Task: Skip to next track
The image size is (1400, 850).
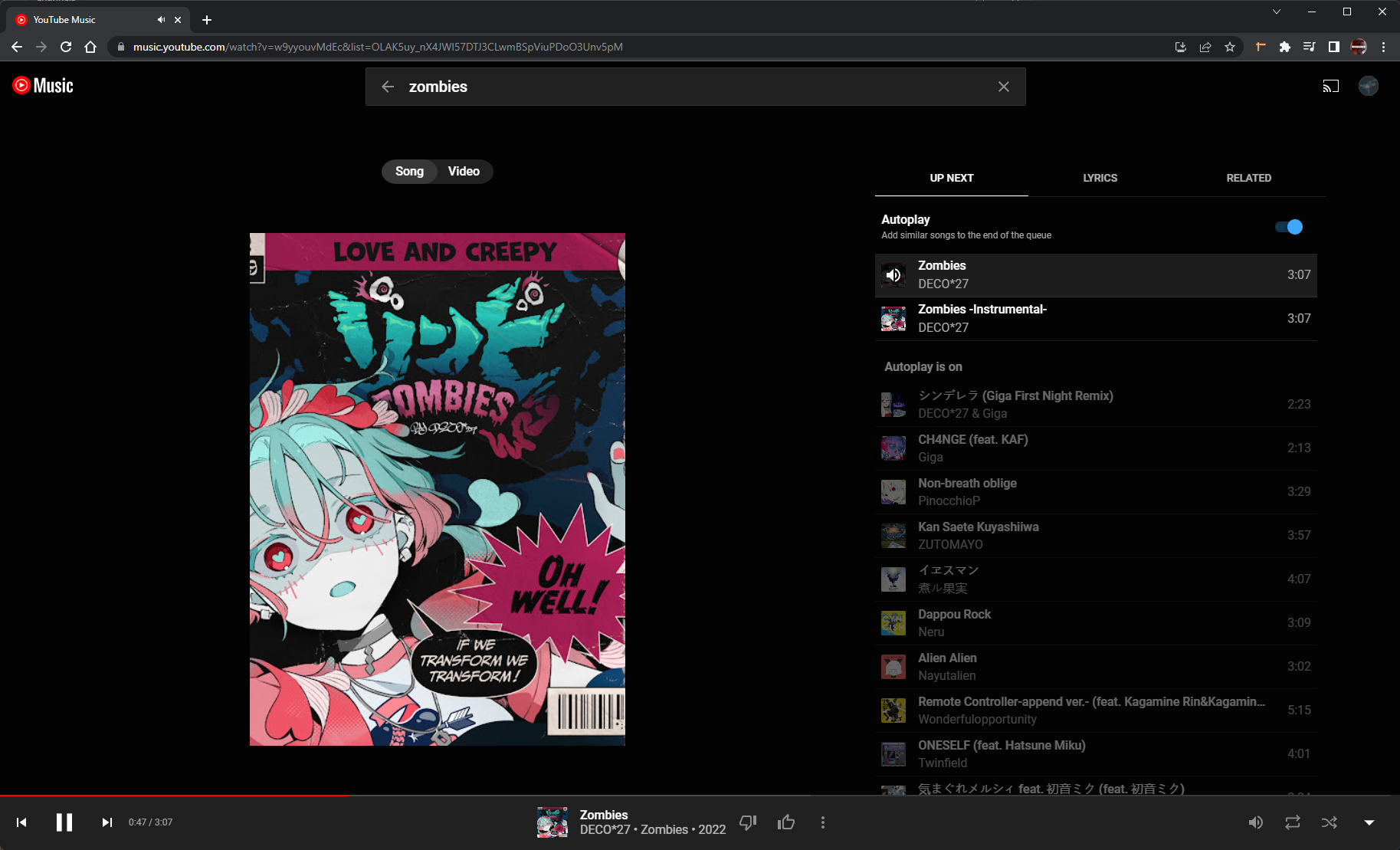Action: [x=107, y=822]
